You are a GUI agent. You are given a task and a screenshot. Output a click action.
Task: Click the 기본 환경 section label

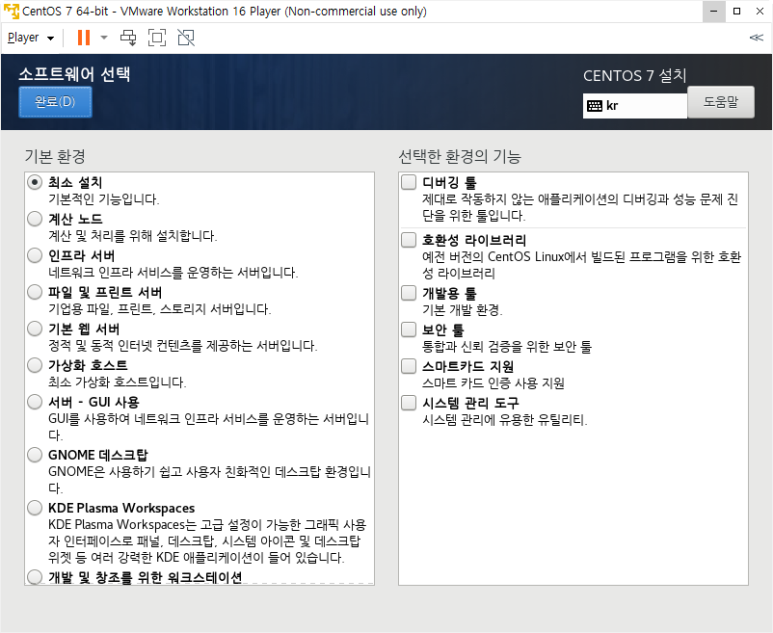[x=55, y=156]
